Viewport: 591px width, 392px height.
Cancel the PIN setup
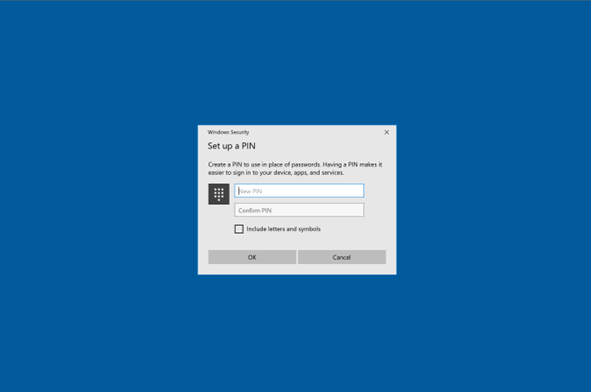[x=341, y=257]
